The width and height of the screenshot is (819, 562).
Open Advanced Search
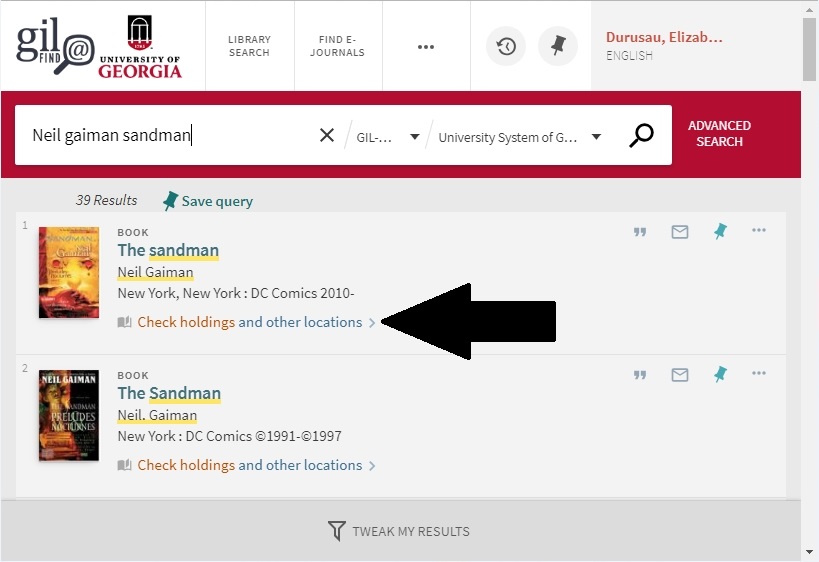click(x=719, y=134)
